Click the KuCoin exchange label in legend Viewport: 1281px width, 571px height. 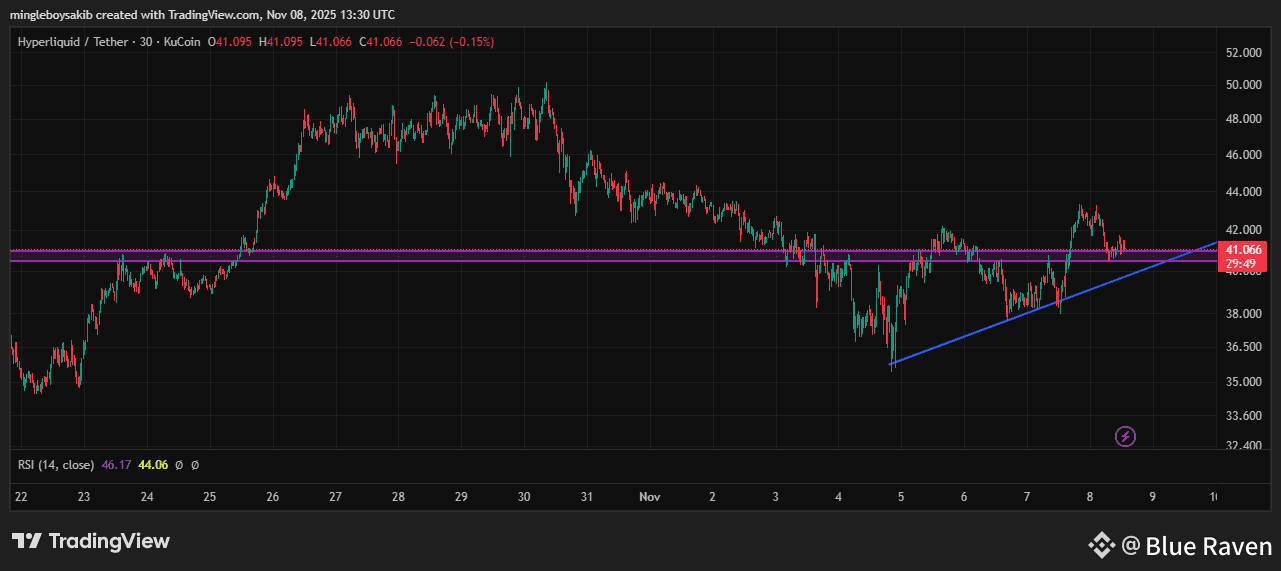(180, 42)
